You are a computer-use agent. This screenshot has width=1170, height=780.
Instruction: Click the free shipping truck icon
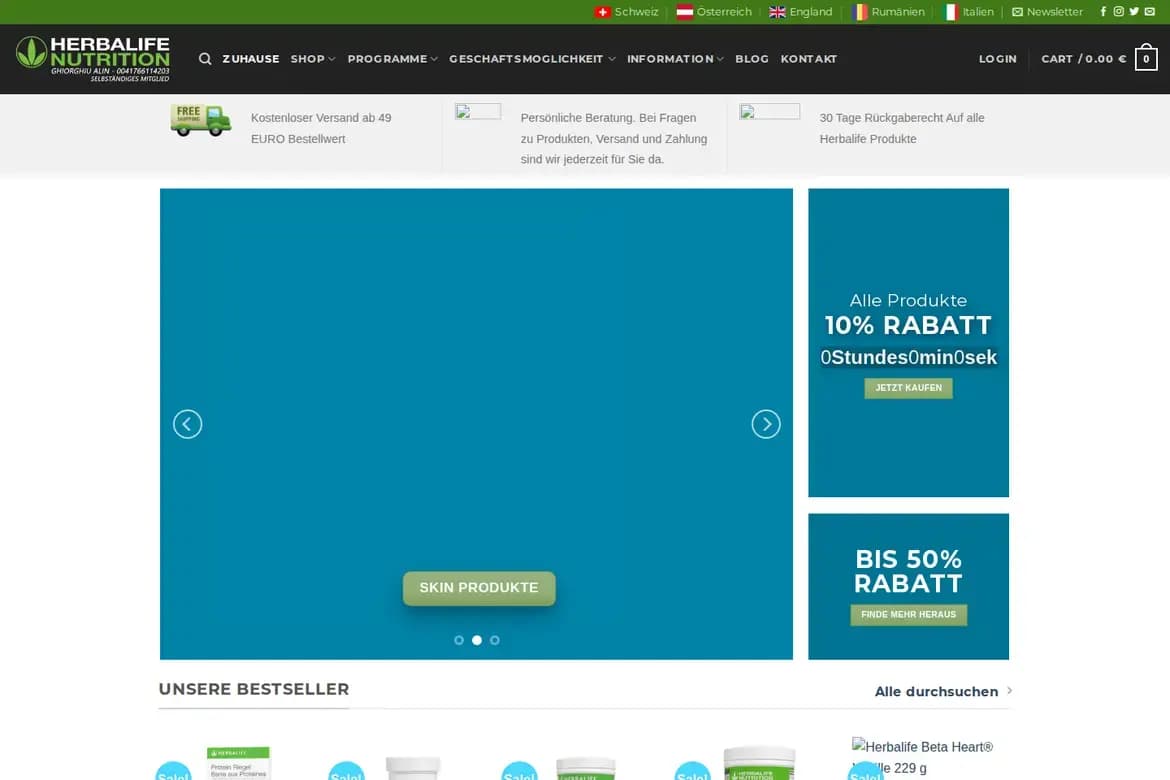(x=201, y=120)
